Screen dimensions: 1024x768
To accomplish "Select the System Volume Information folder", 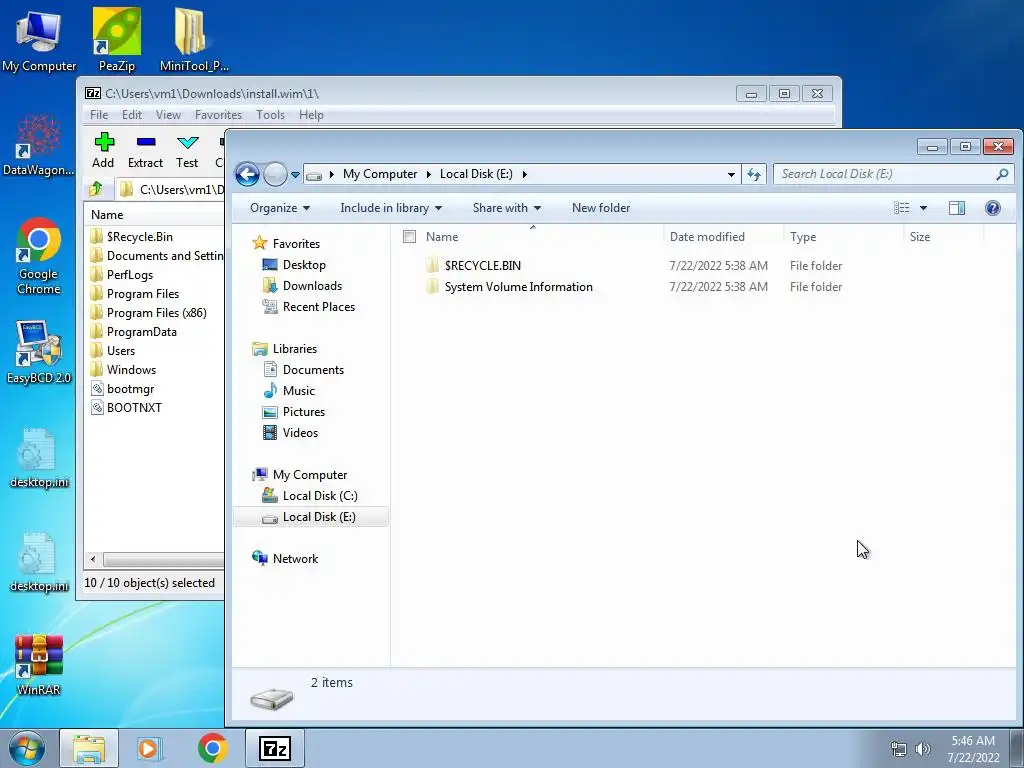I will pos(519,287).
